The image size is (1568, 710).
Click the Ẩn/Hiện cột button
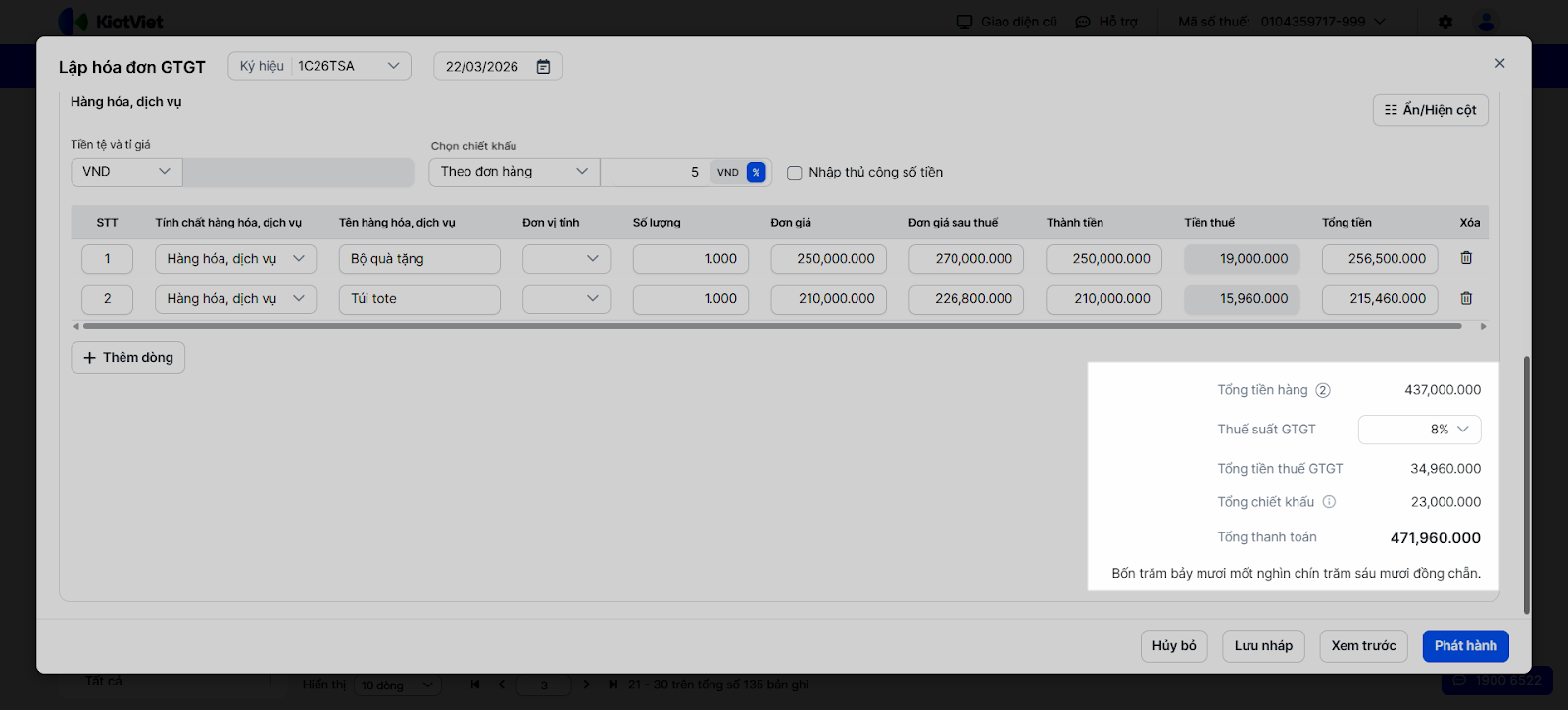click(1431, 110)
